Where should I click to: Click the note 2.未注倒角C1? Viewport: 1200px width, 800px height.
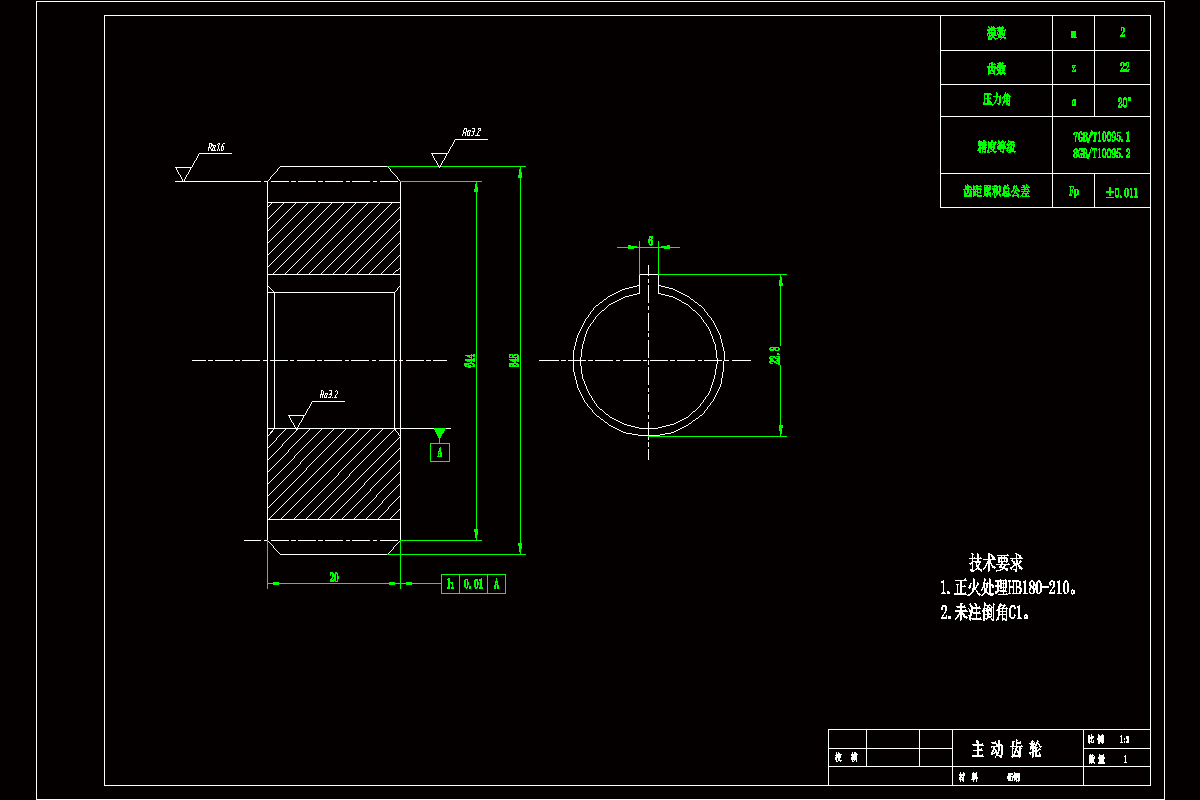click(985, 613)
